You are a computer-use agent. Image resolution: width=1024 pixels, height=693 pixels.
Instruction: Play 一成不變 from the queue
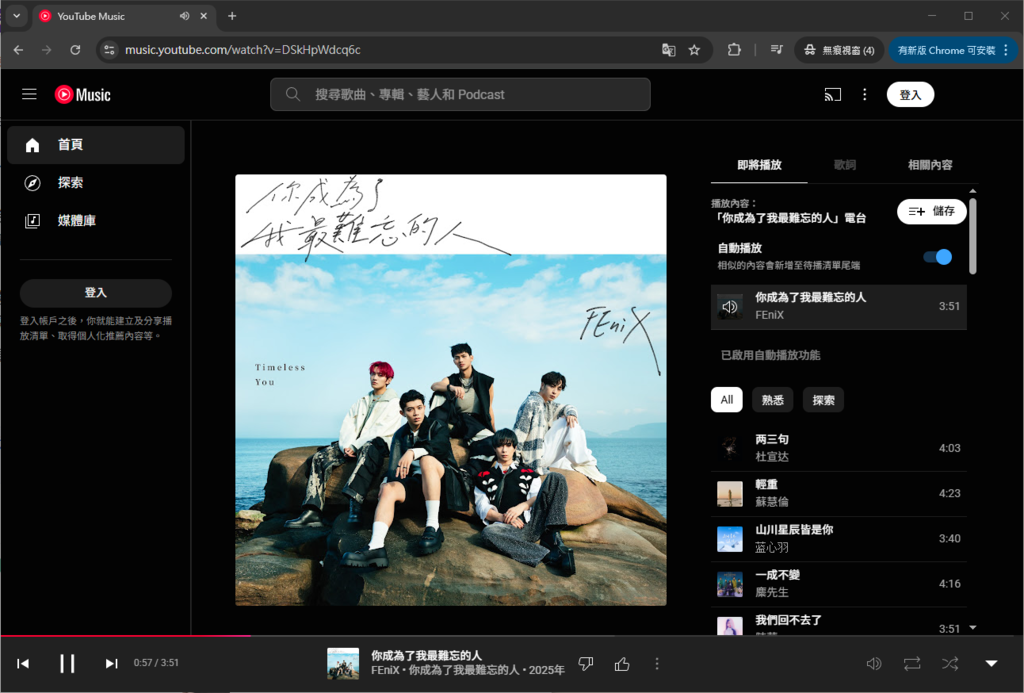(x=839, y=584)
